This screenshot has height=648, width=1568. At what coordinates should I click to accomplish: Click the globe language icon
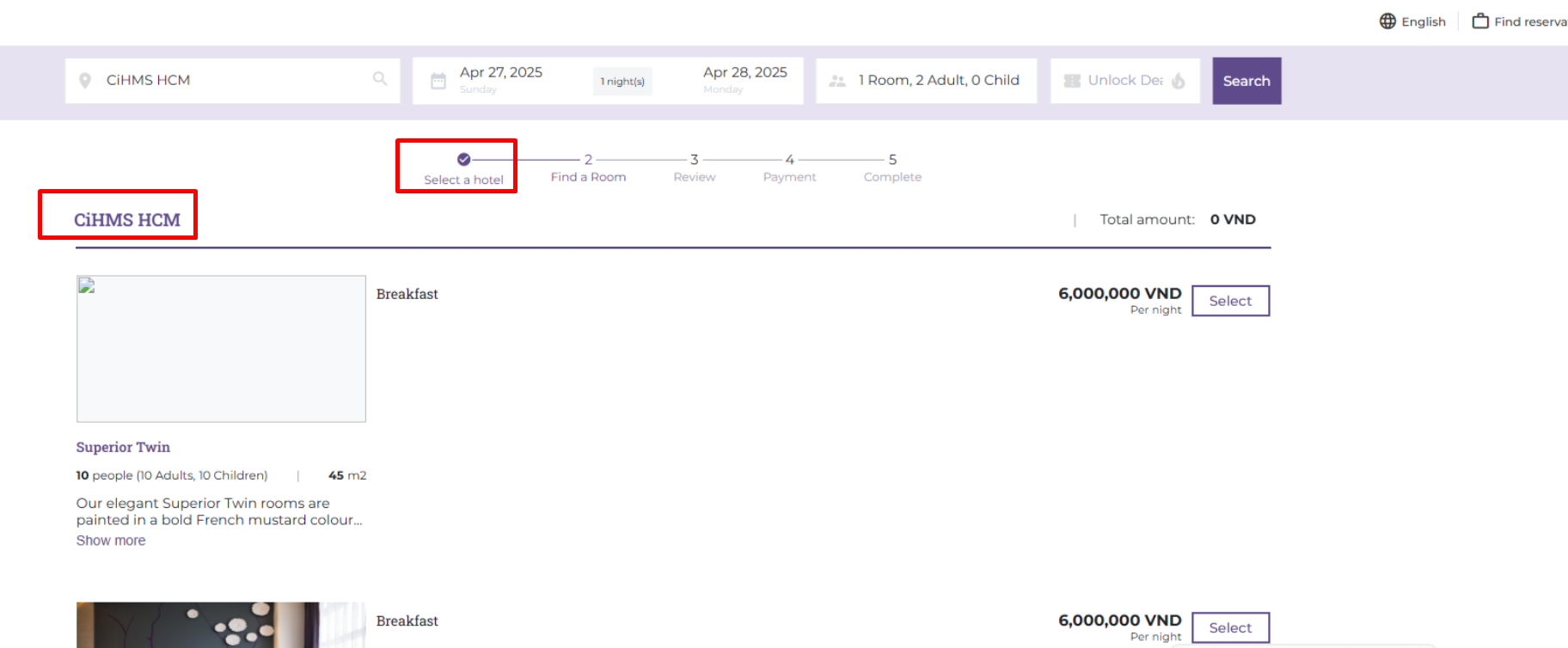coord(1387,21)
